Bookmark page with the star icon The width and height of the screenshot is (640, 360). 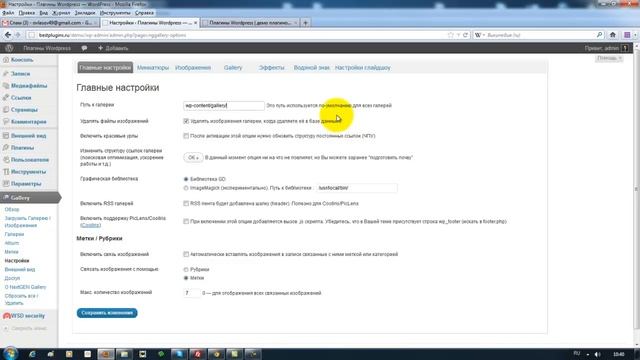pos(451,35)
